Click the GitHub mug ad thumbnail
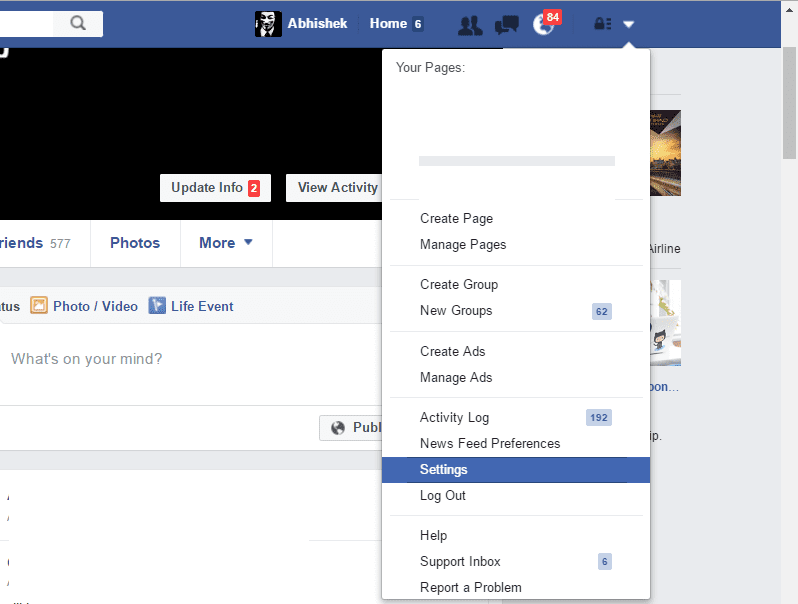Screen dimensions: 798x604 click(x=666, y=323)
